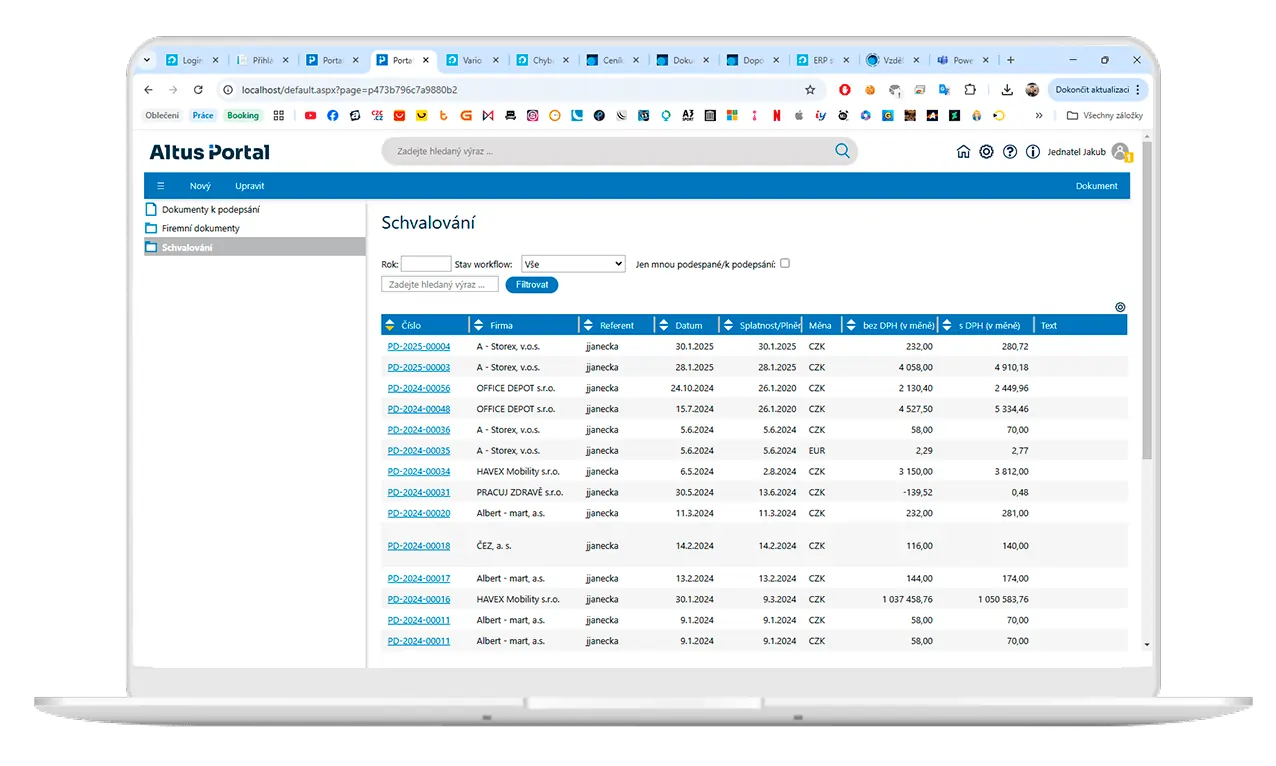Sort table by Firma column arrows
The height and width of the screenshot is (766, 1276).
480,325
